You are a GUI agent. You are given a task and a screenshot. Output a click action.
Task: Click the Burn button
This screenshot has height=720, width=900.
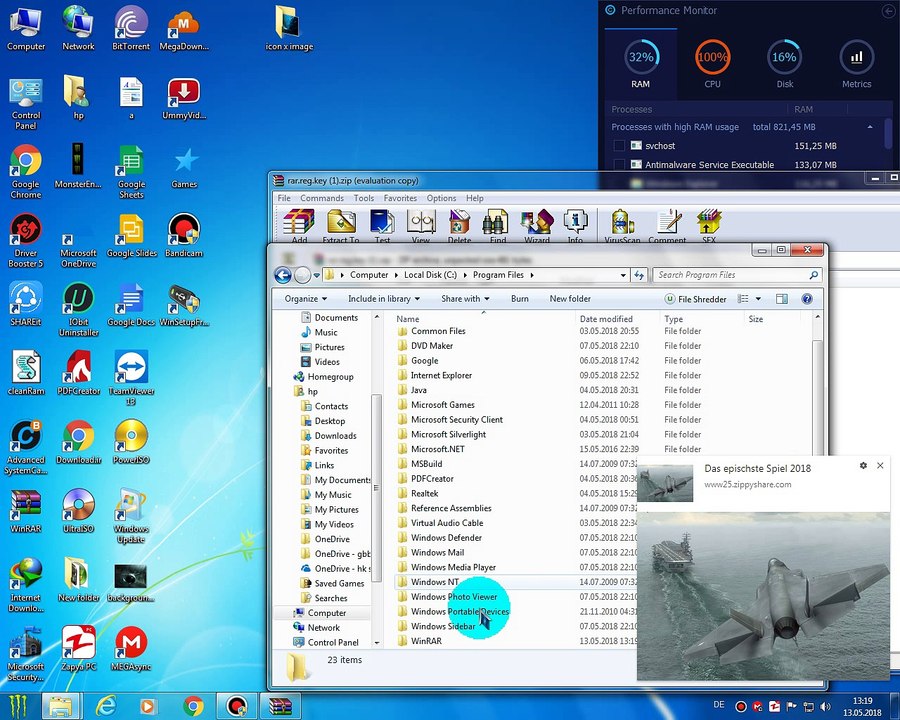519,299
